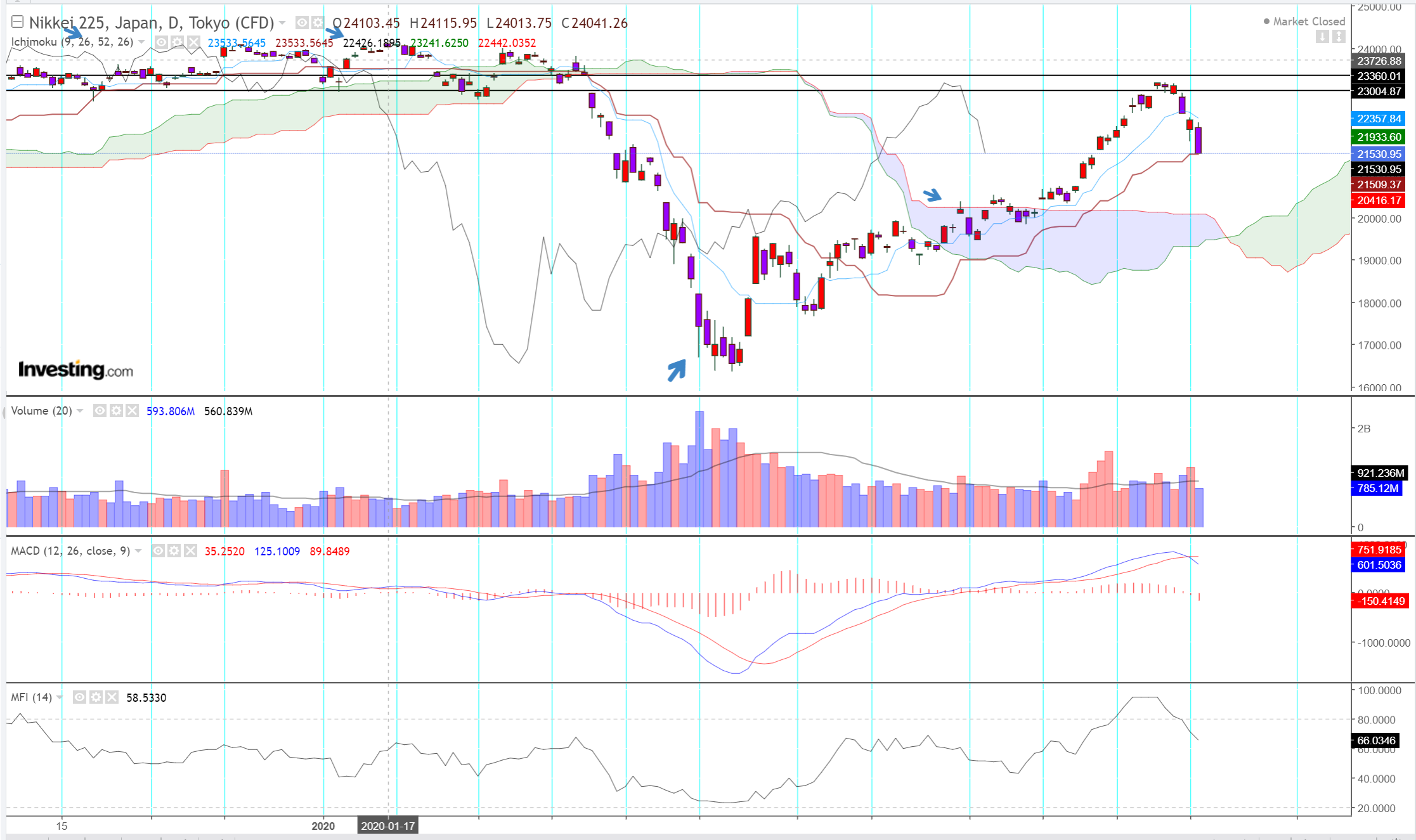The width and height of the screenshot is (1416, 840).
Task: Click the 2020-01-17 date marker on time axis
Action: (x=387, y=826)
